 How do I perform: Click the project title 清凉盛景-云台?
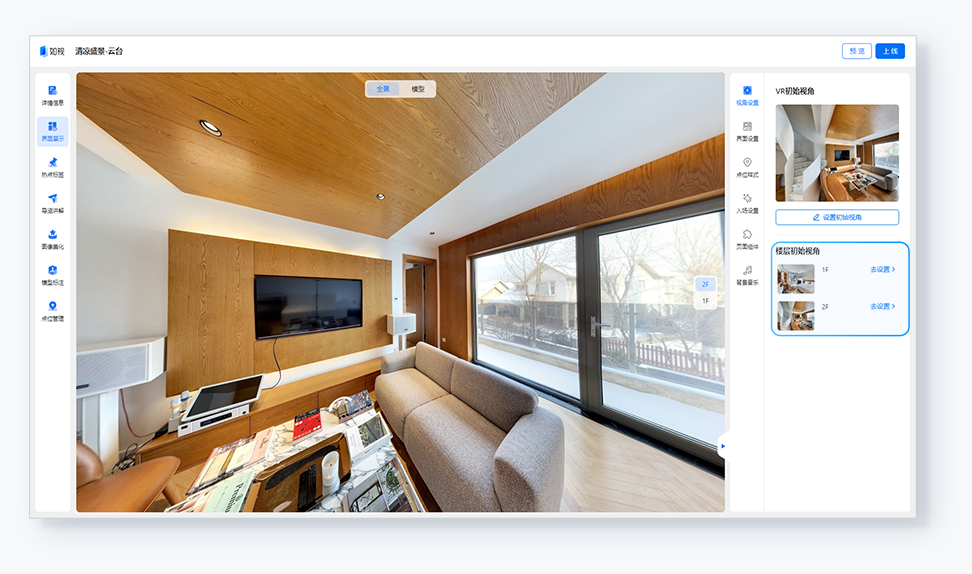99,51
